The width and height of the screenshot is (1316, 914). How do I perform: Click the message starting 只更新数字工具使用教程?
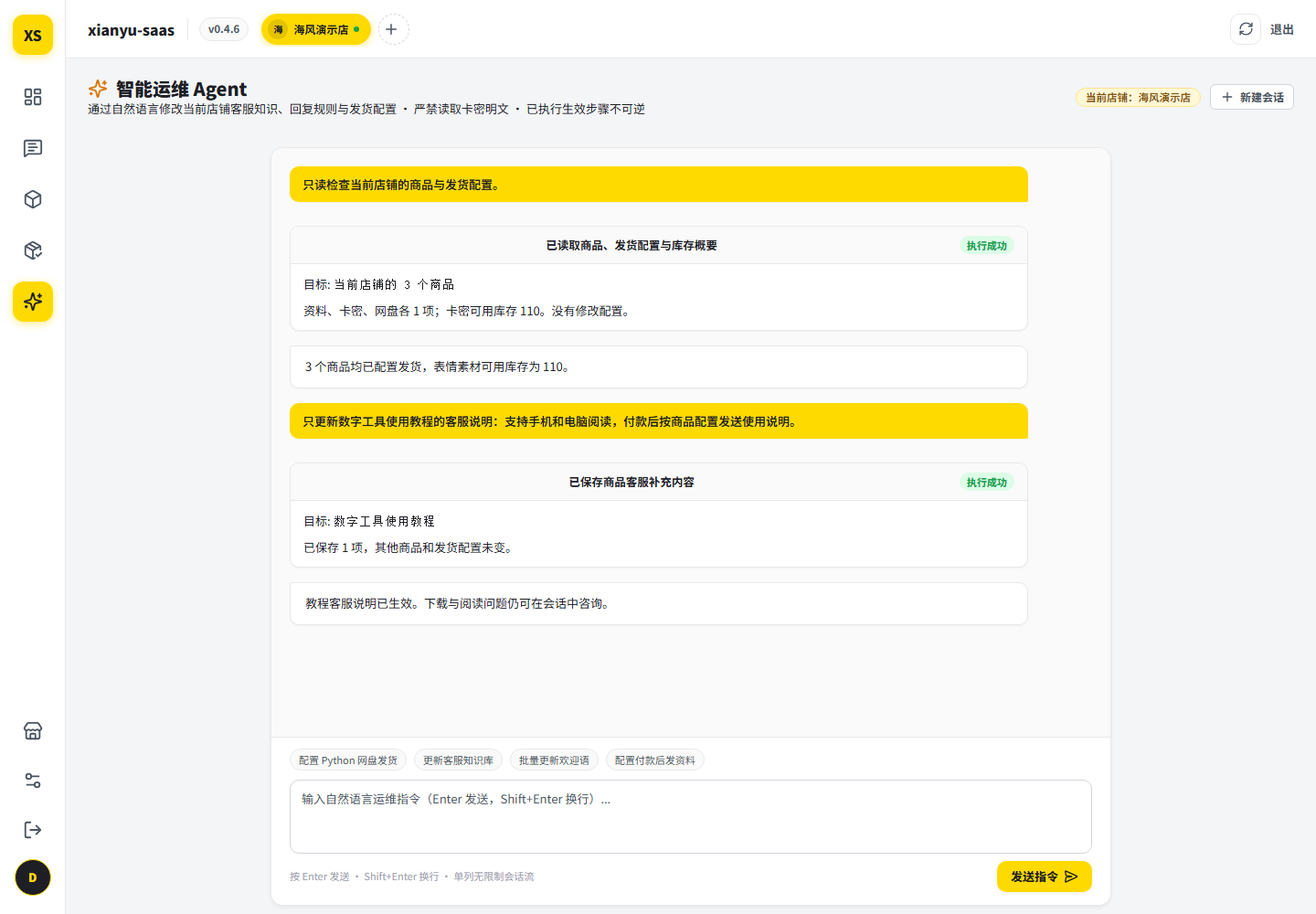point(659,421)
